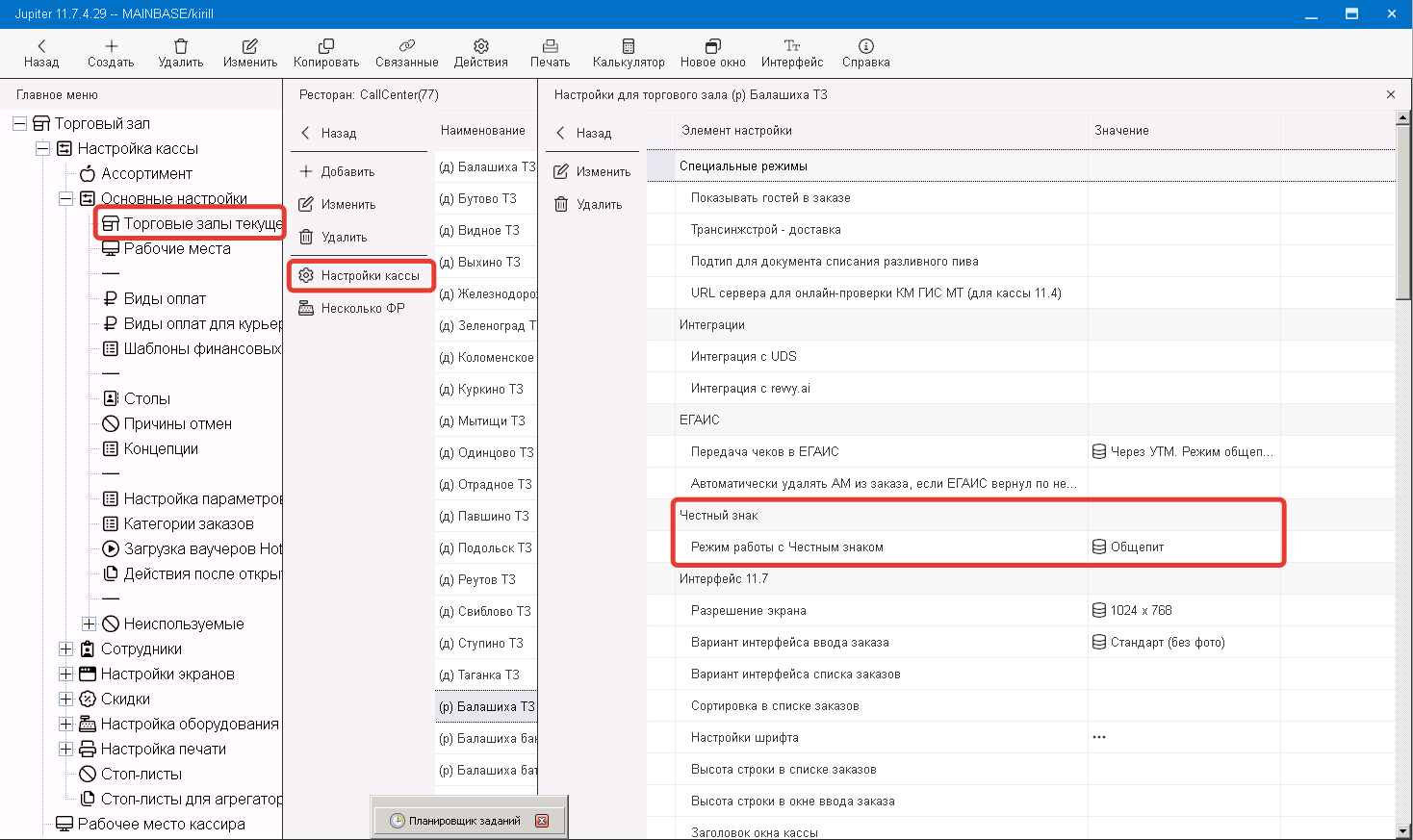Expand the Настройки экранов tree node
Viewport: 1413px width, 840px height.
[x=65, y=674]
